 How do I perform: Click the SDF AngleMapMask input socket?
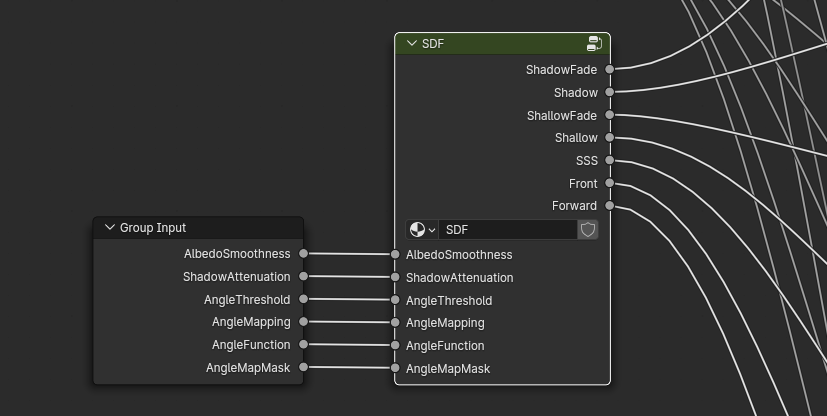click(x=396, y=369)
